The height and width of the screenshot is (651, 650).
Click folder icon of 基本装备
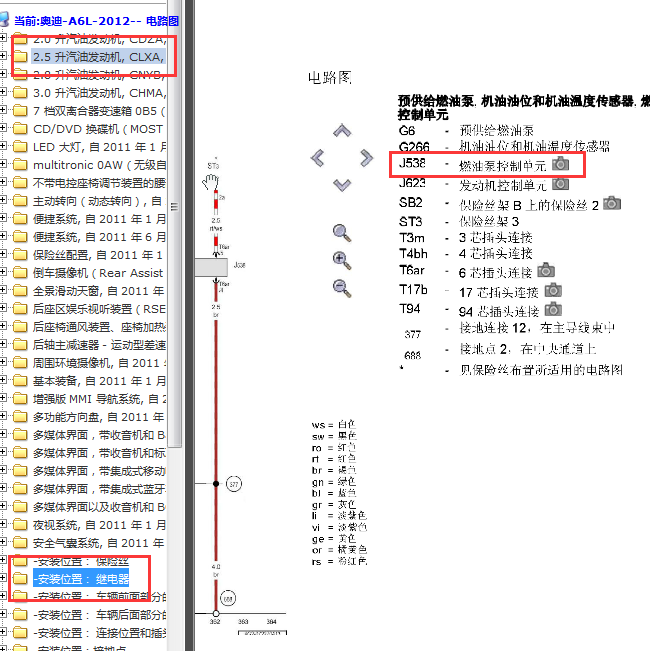[x=20, y=381]
